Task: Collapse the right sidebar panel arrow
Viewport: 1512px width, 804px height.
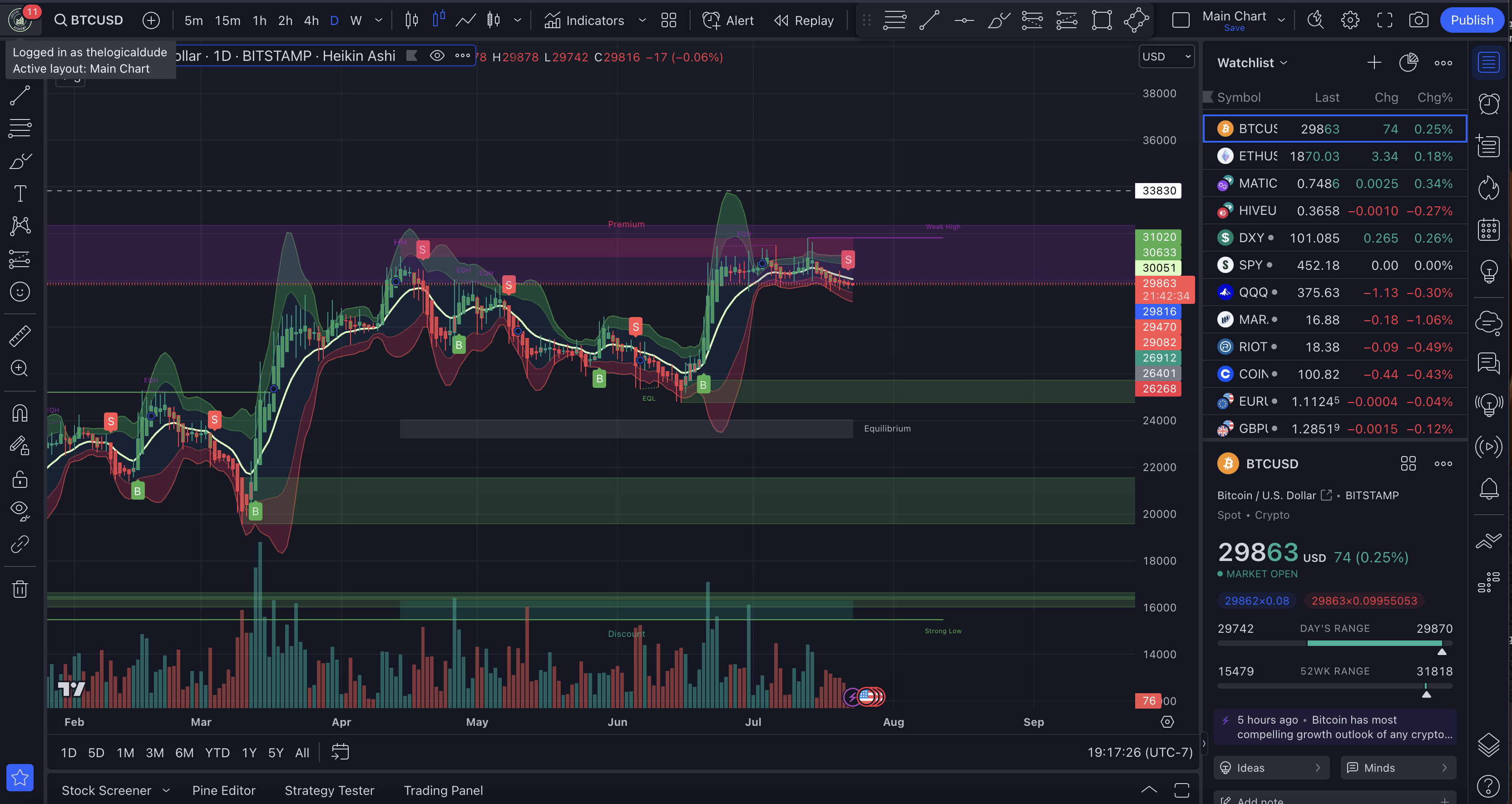Action: (x=1205, y=744)
